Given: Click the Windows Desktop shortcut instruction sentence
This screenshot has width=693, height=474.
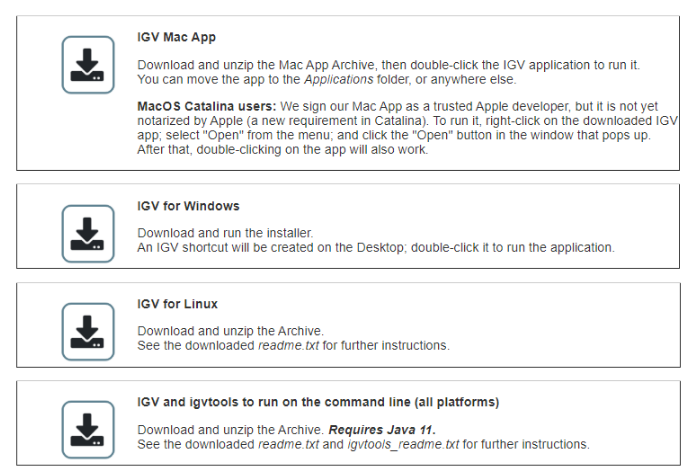Looking at the screenshot, I should (375, 247).
